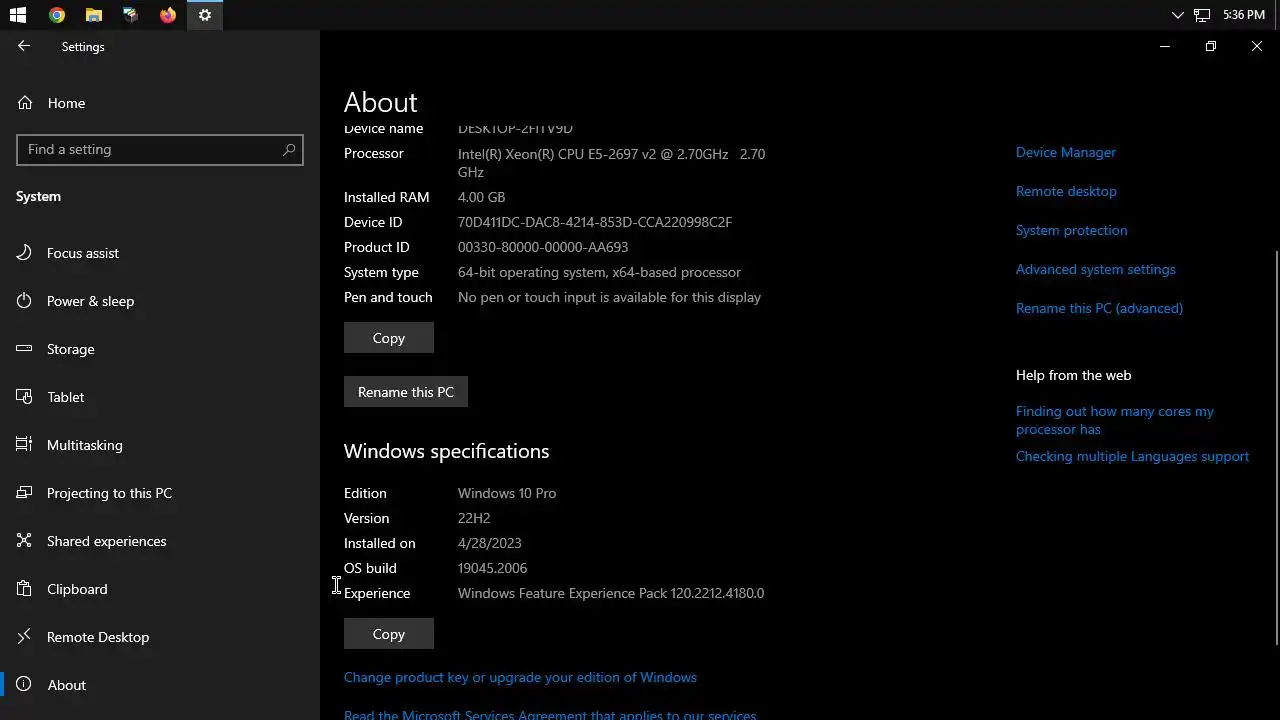Image resolution: width=1280 pixels, height=720 pixels.
Task: Open Google Chrome from the taskbar
Action: (57, 15)
